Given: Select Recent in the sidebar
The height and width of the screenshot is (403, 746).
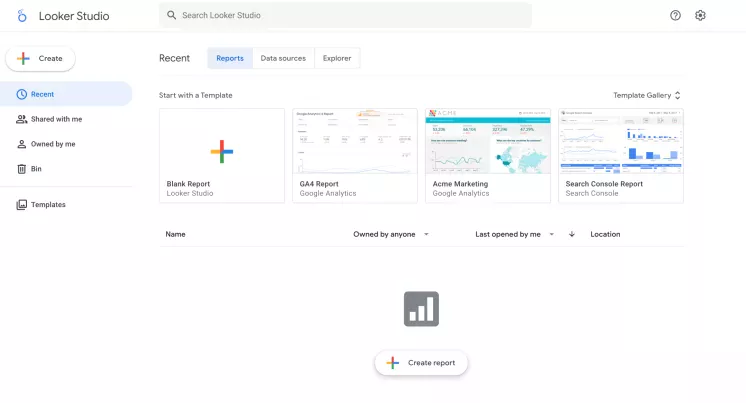Looking at the screenshot, I should click(66, 94).
